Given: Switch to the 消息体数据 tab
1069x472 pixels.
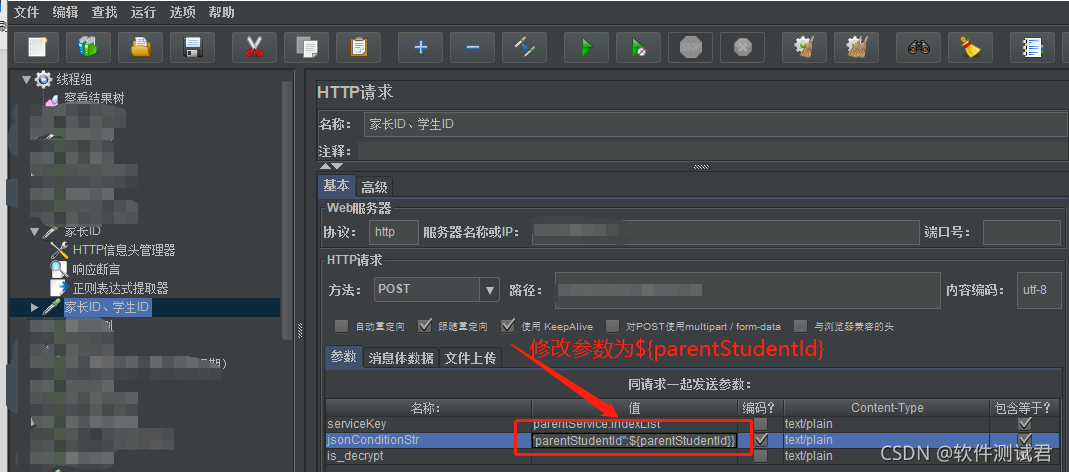Looking at the screenshot, I should [401, 357].
